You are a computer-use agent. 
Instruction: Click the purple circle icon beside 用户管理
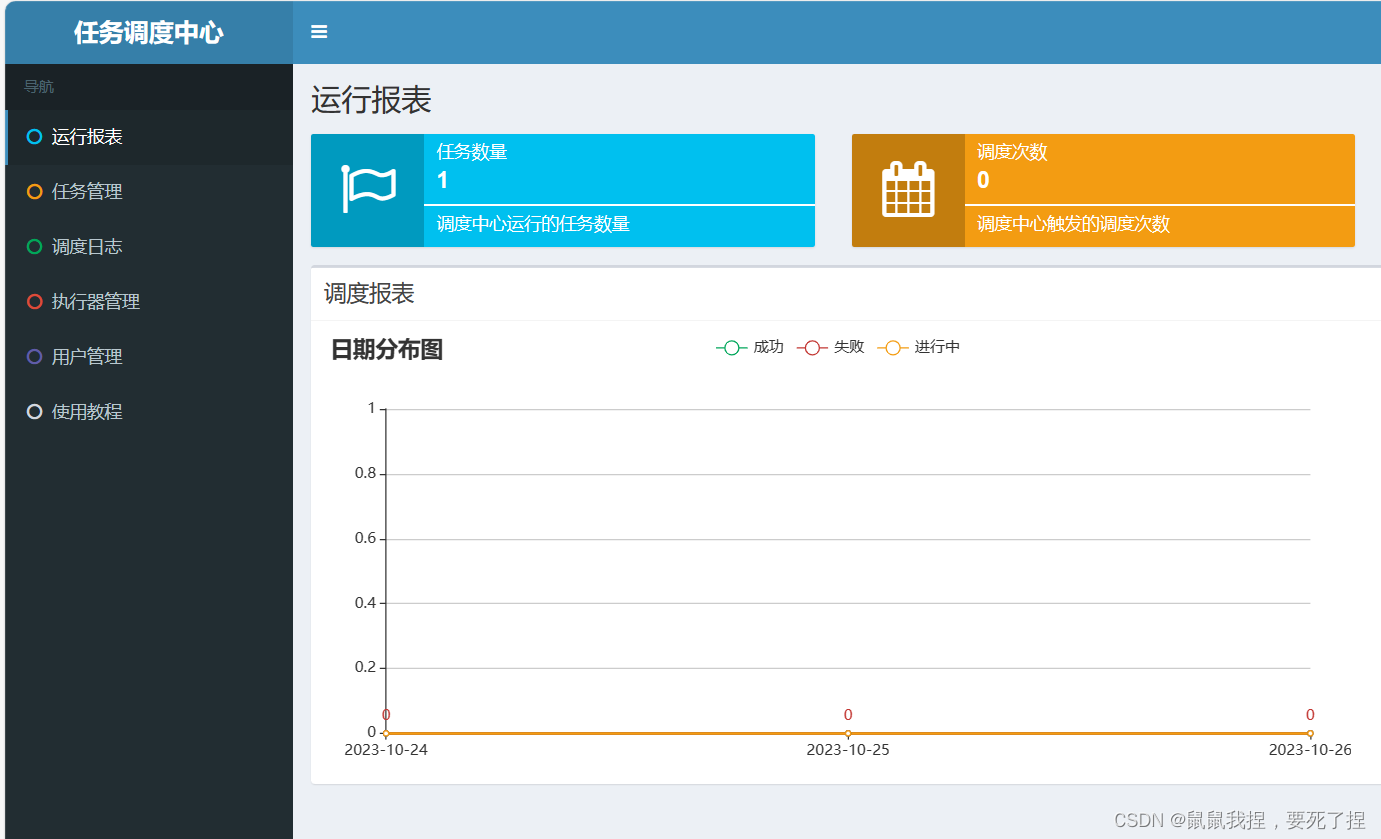coord(35,357)
